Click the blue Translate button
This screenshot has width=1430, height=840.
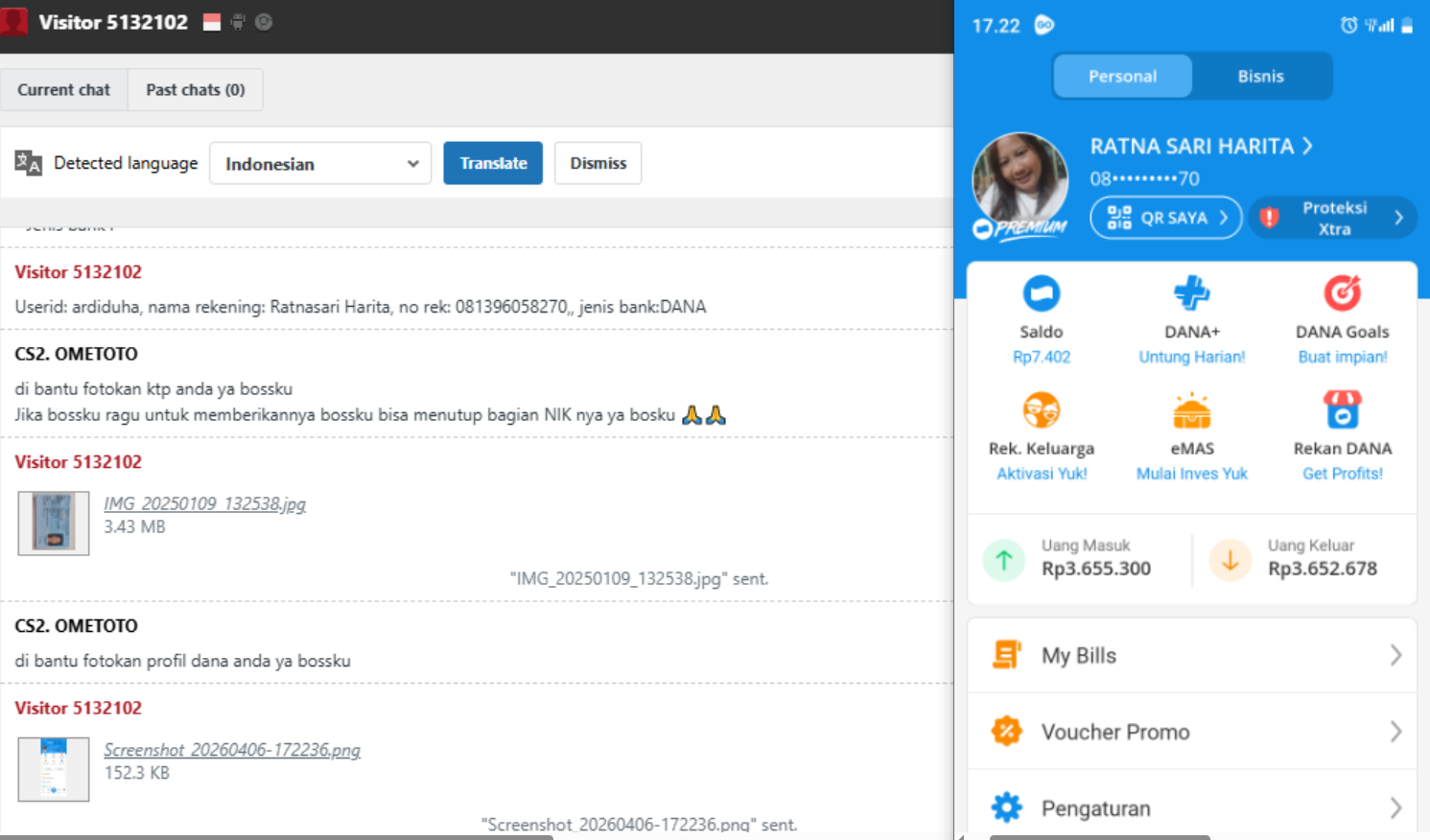tap(493, 163)
